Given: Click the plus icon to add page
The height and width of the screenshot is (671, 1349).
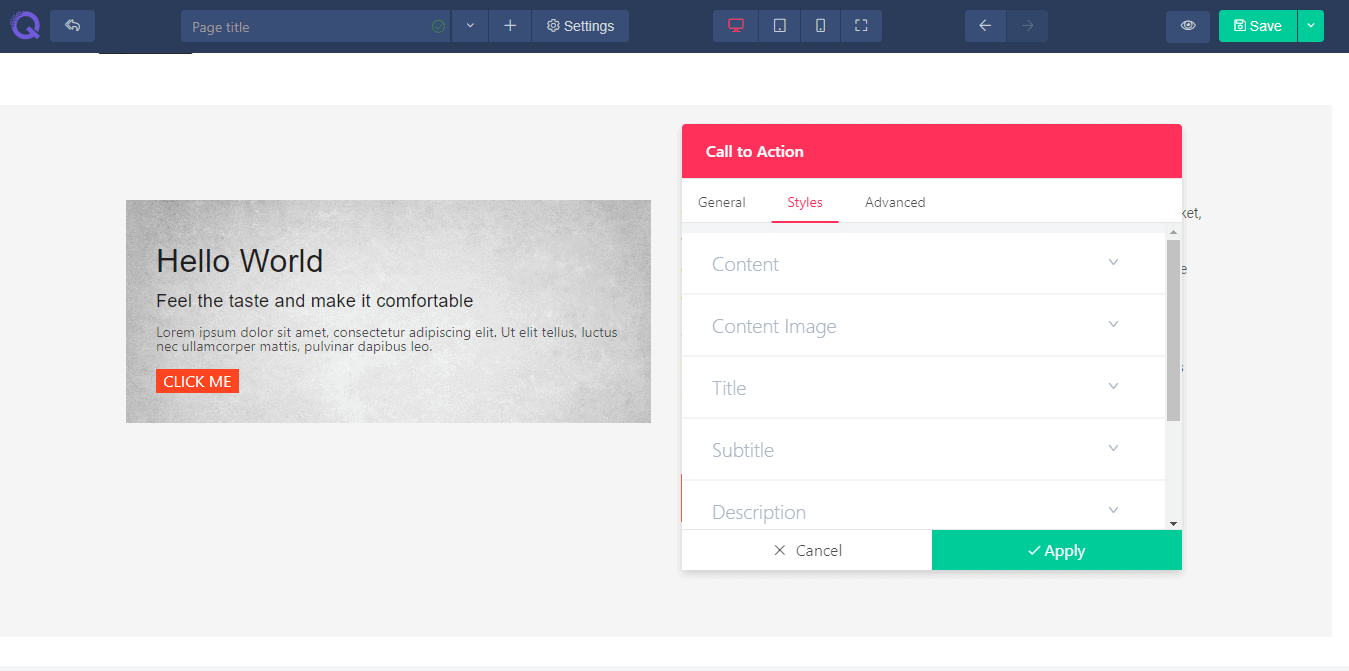Looking at the screenshot, I should [x=510, y=26].
